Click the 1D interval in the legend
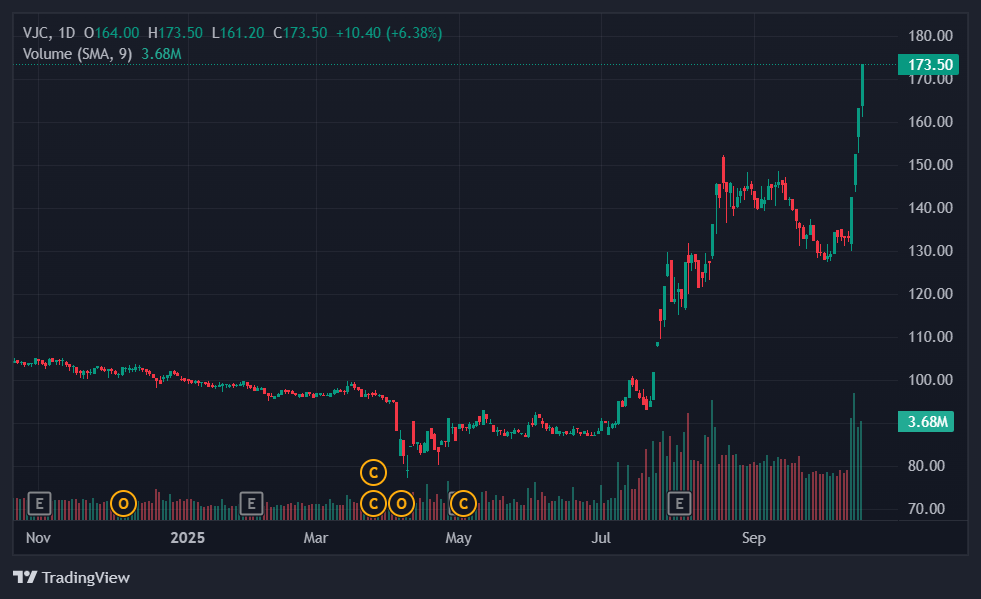Screen dimensions: 981x599 [x=68, y=33]
